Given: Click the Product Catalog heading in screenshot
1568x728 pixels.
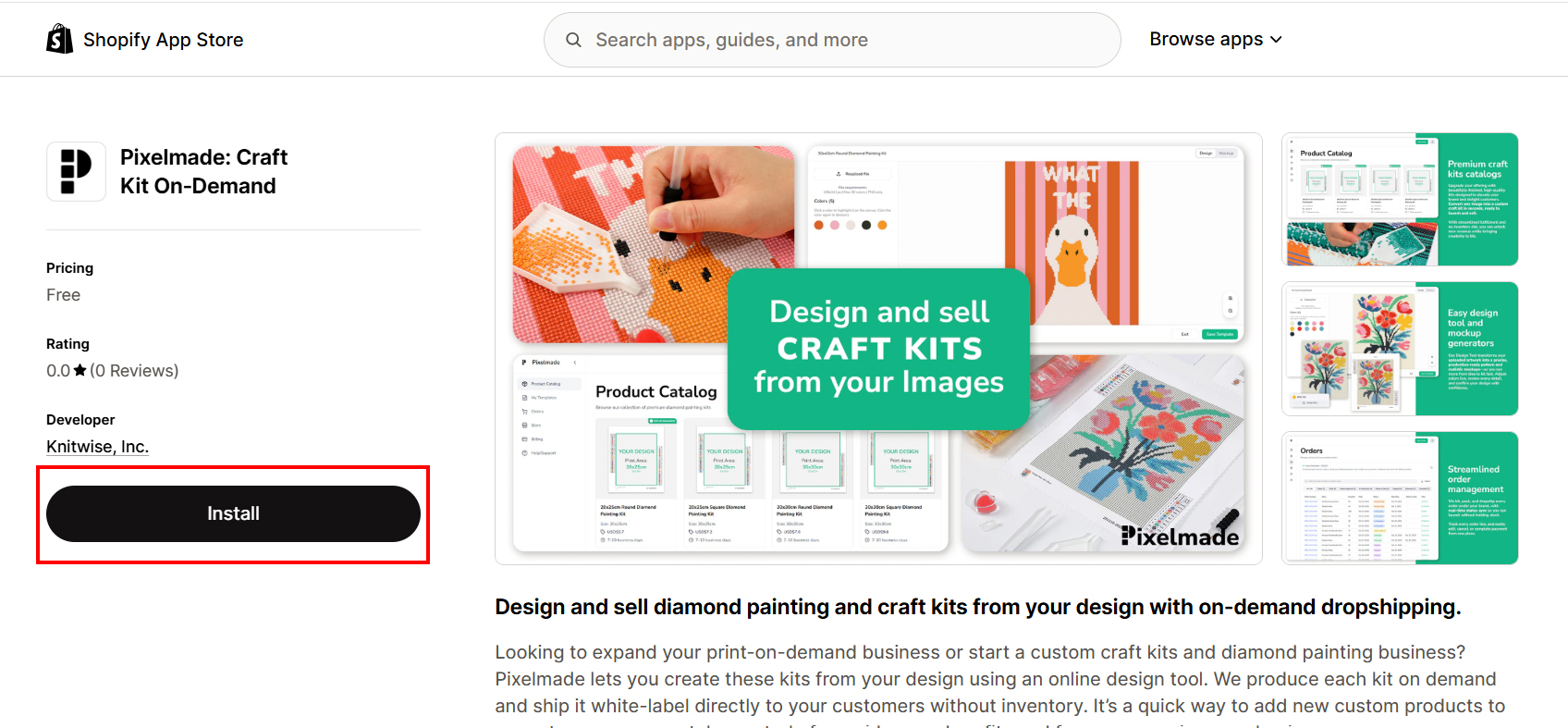Looking at the screenshot, I should [x=656, y=391].
